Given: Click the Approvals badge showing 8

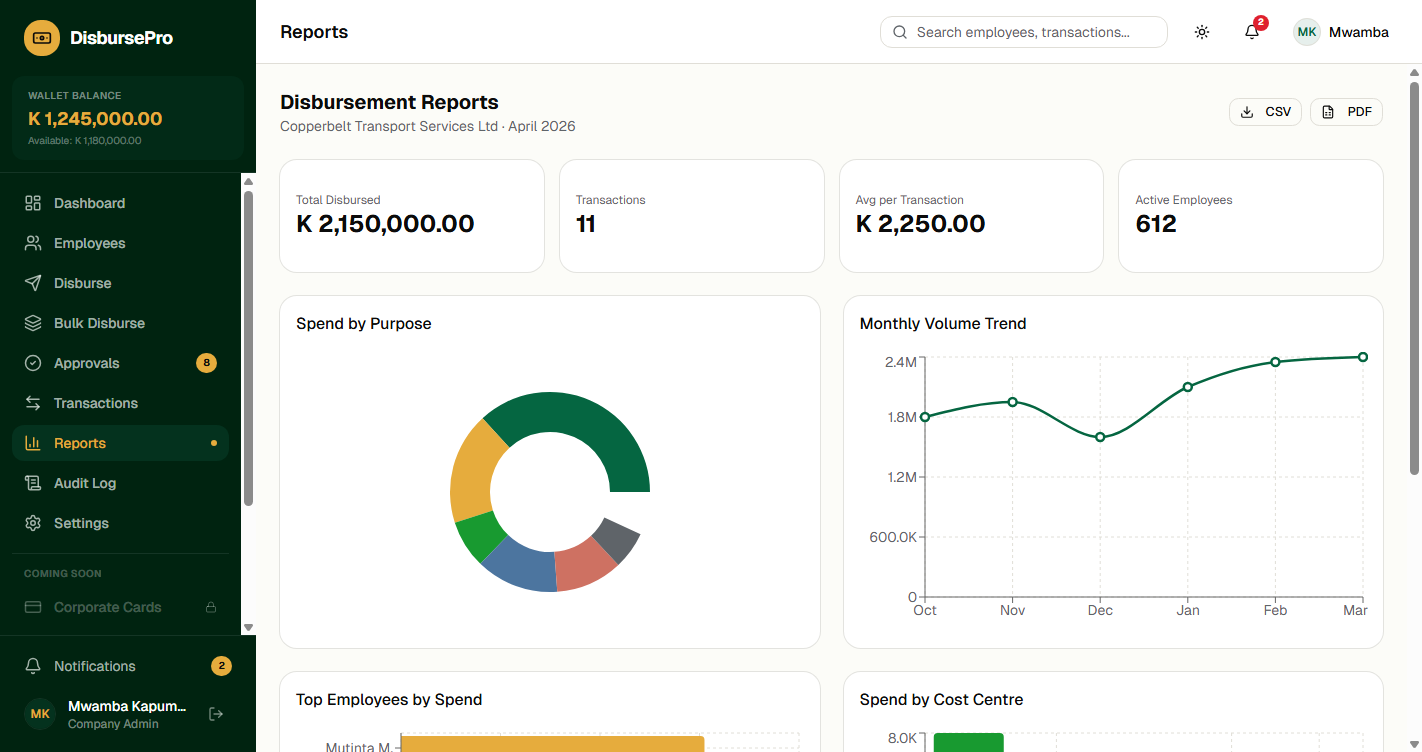Looking at the screenshot, I should coord(206,363).
